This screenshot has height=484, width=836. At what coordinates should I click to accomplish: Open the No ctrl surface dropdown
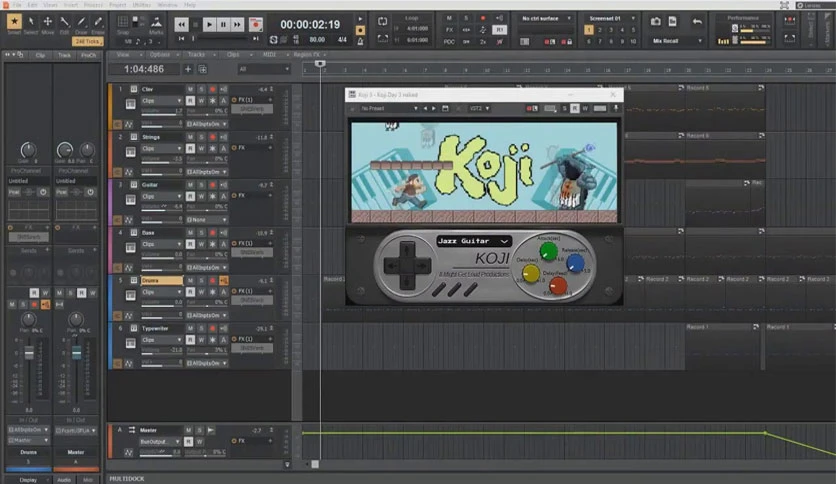tap(545, 18)
